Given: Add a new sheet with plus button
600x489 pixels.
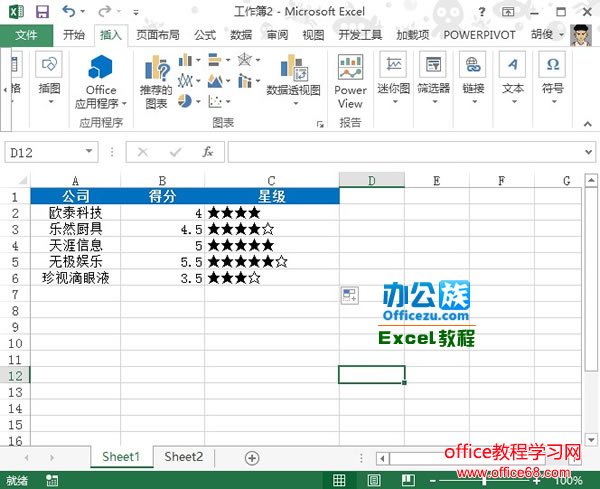Looking at the screenshot, I should [x=252, y=458].
